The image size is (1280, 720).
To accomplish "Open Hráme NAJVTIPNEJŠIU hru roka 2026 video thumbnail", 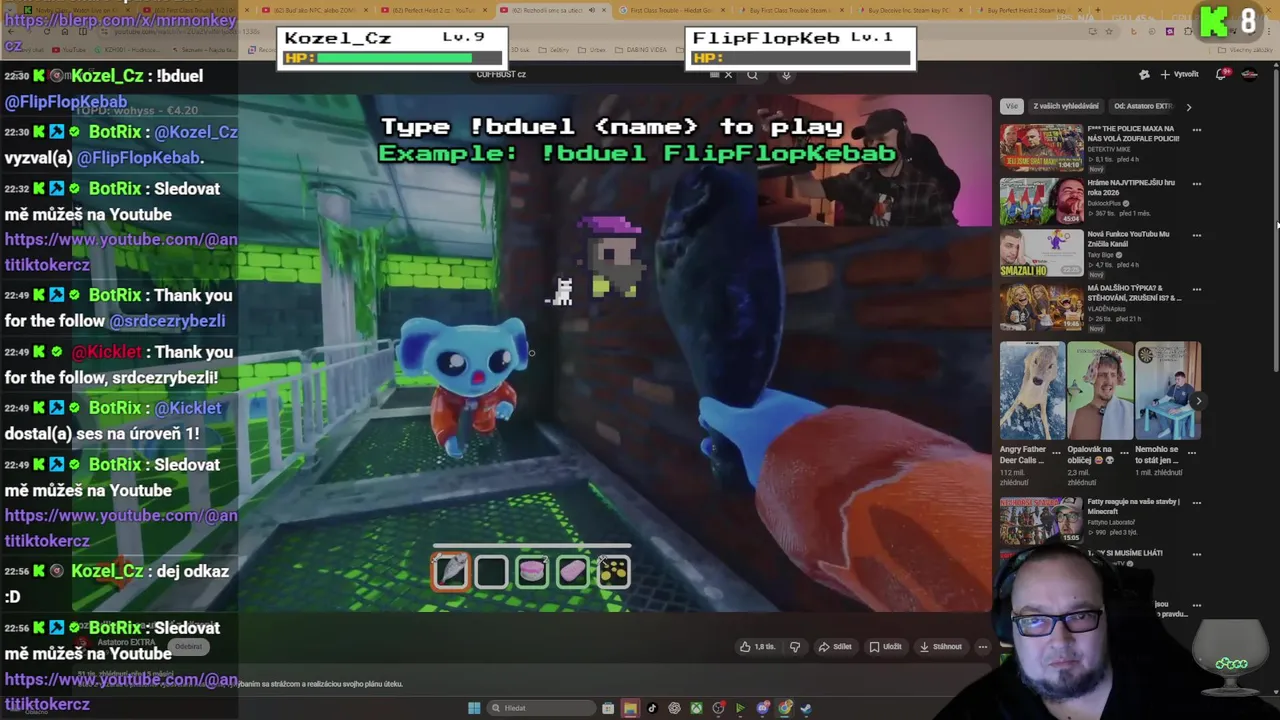I will coord(1041,201).
